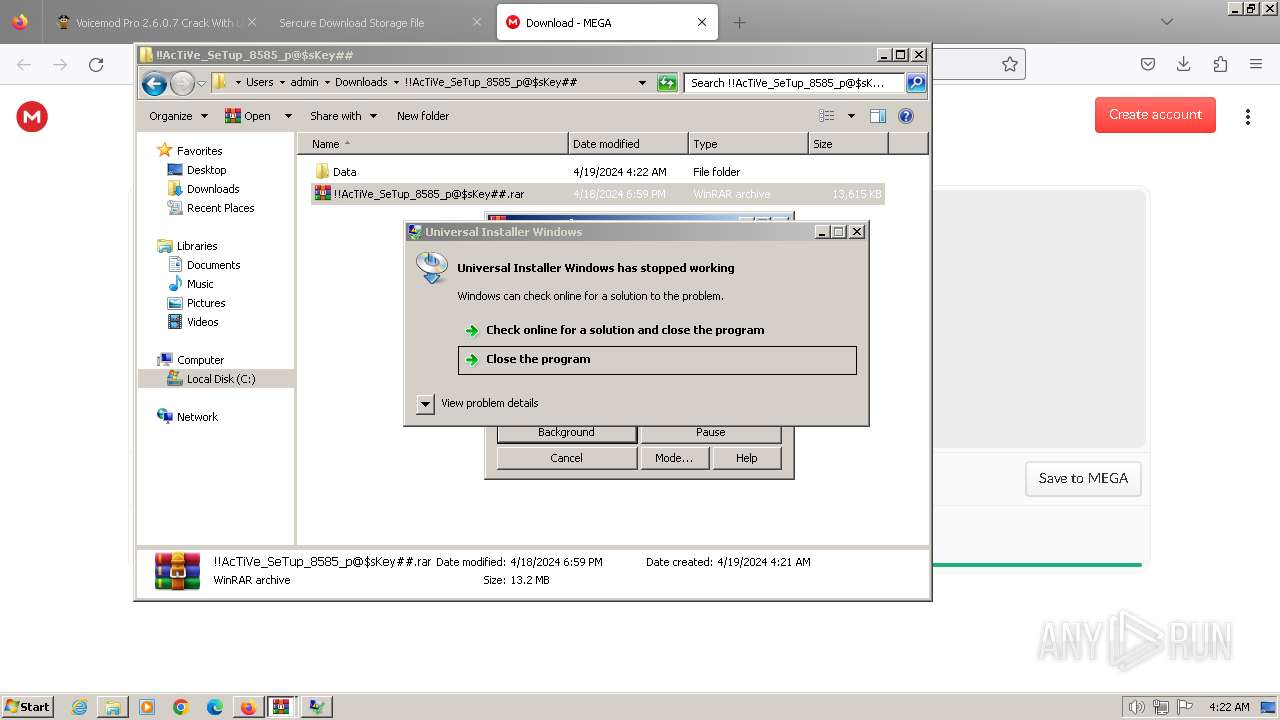The image size is (1280, 720).
Task: Click the Explorer back navigation button
Action: (x=154, y=83)
